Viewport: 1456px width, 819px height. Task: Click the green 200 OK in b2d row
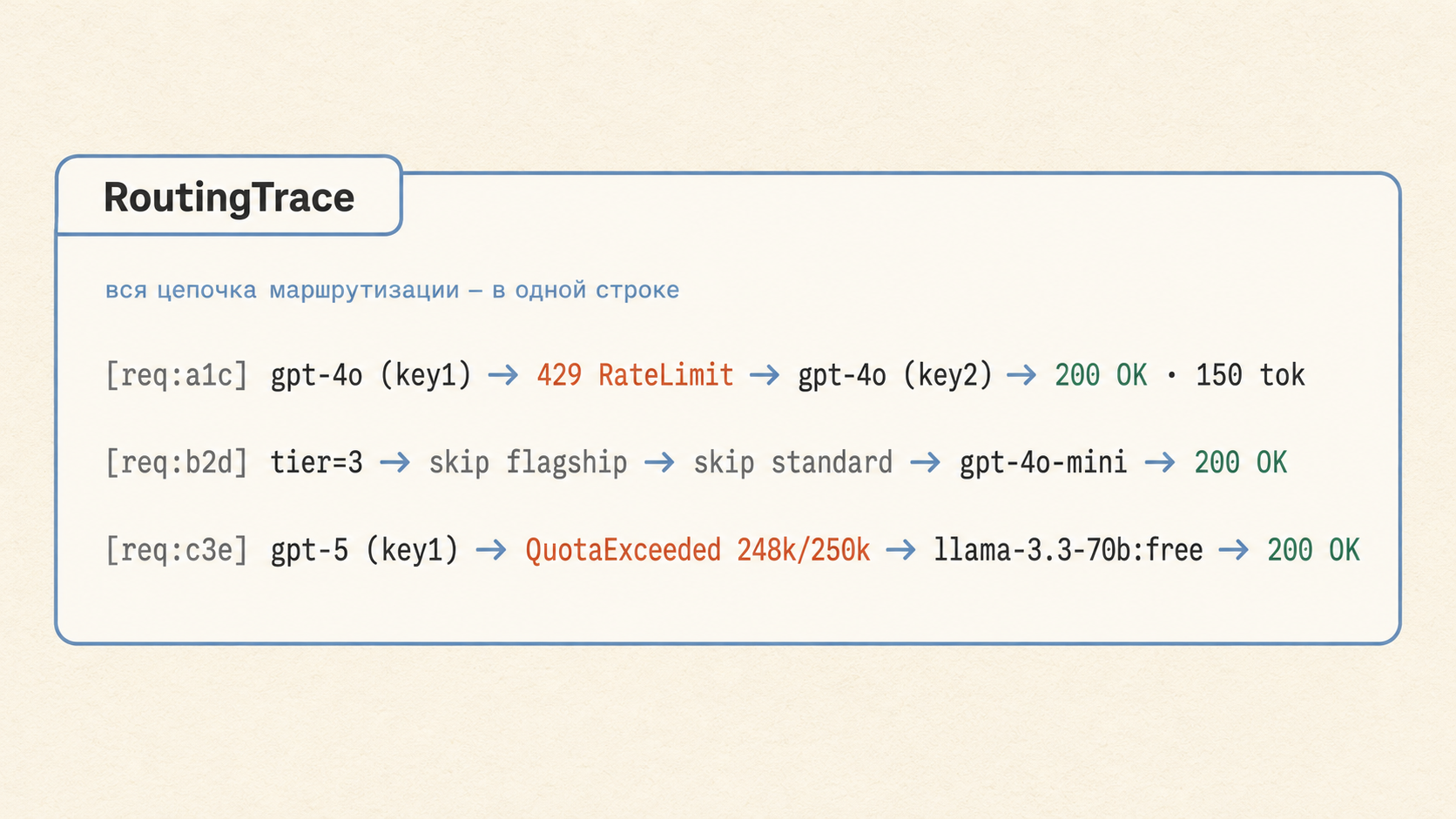1240,462
